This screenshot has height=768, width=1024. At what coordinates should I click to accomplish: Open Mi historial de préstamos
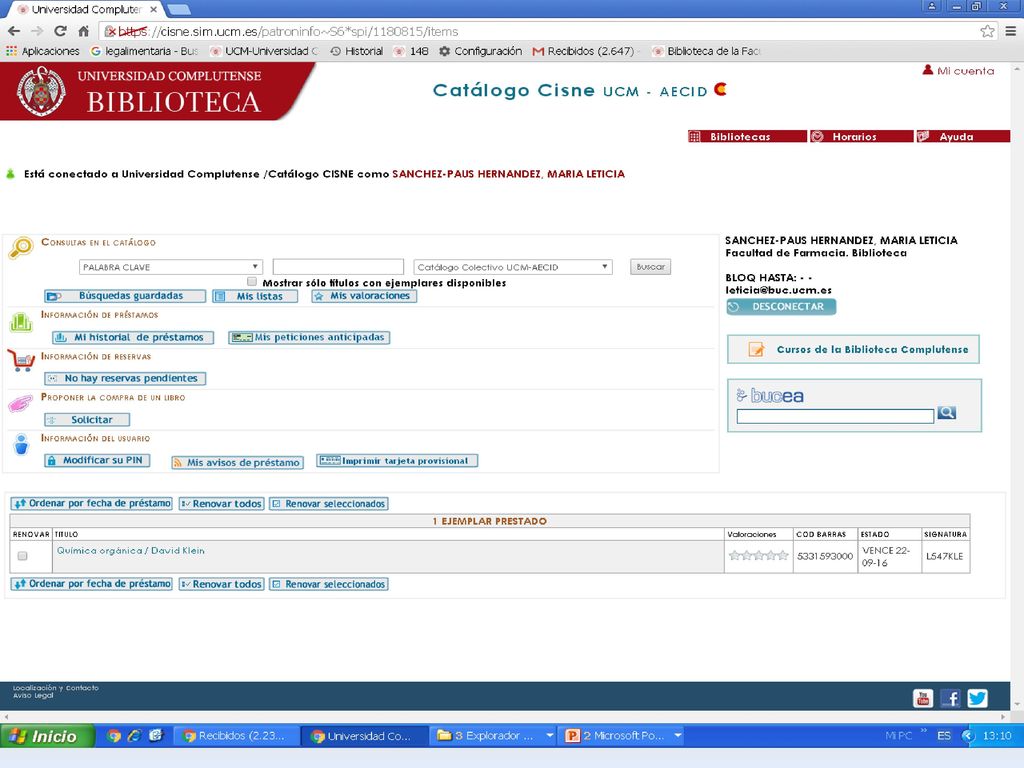(133, 337)
